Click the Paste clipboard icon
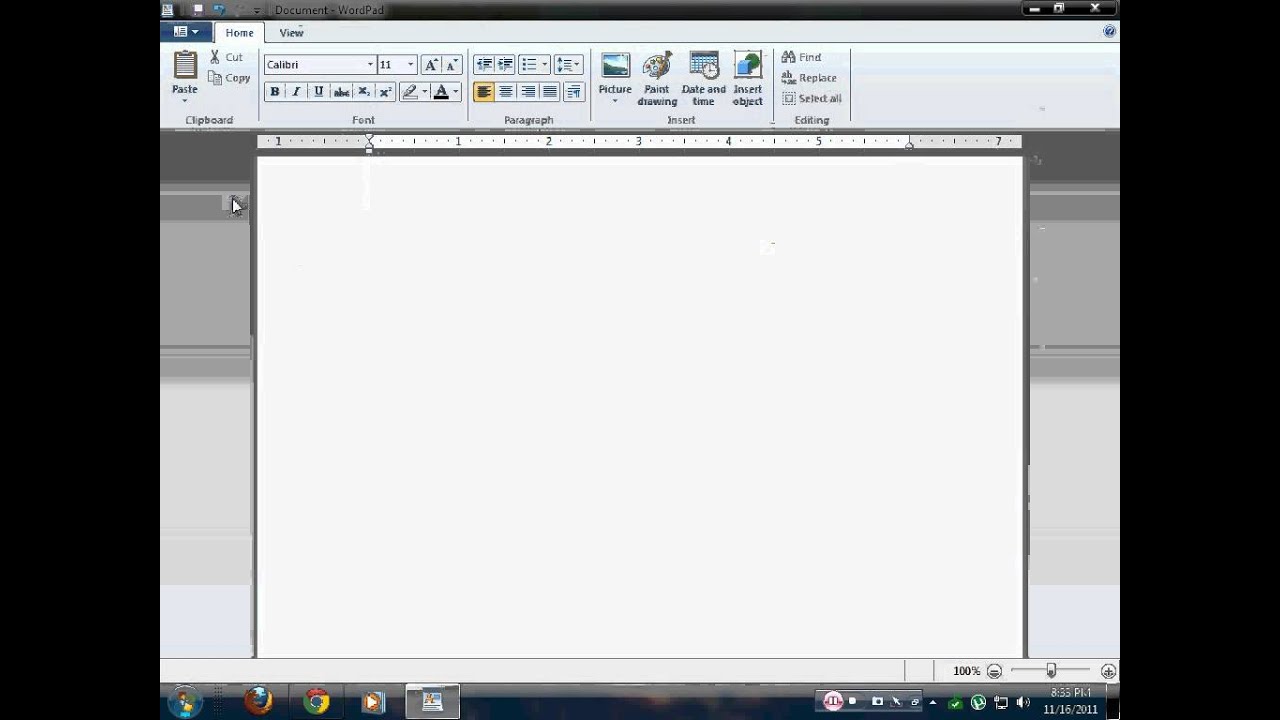Screen dimensions: 1280x720 tap(185, 65)
